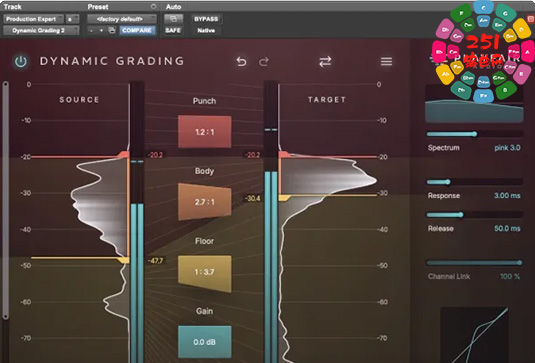Image resolution: width=535 pixels, height=363 pixels.
Task: Click the 'TARGET' histogram label
Action: [327, 100]
